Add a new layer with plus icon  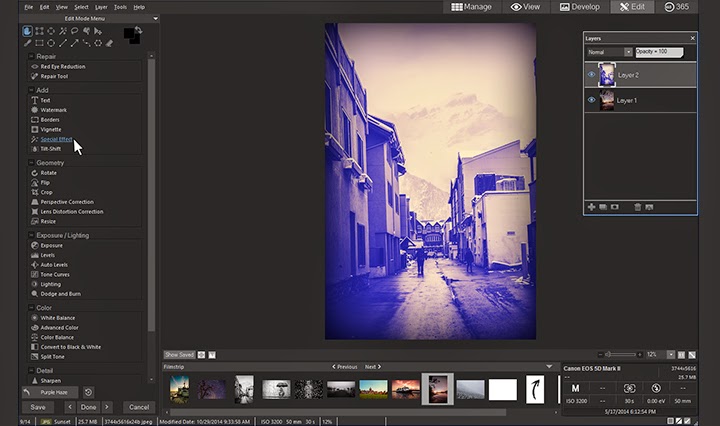click(x=591, y=207)
